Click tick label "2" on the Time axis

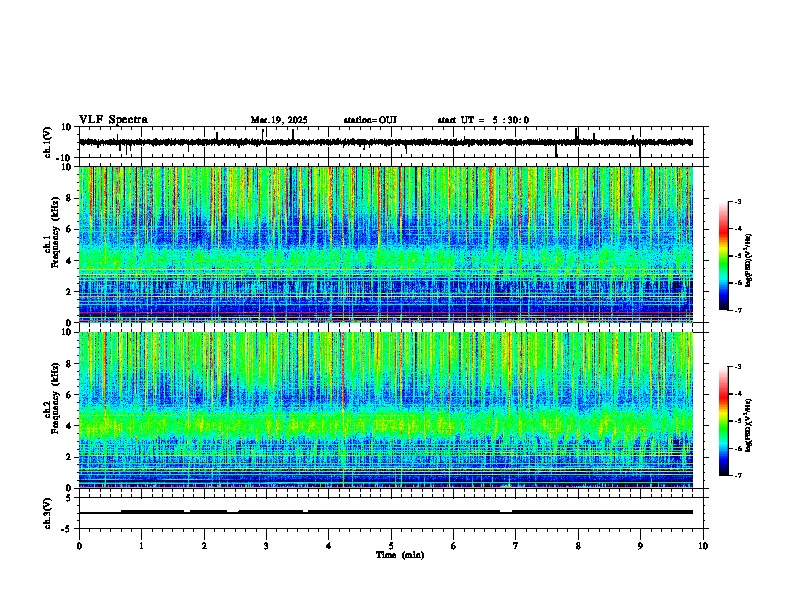point(204,546)
